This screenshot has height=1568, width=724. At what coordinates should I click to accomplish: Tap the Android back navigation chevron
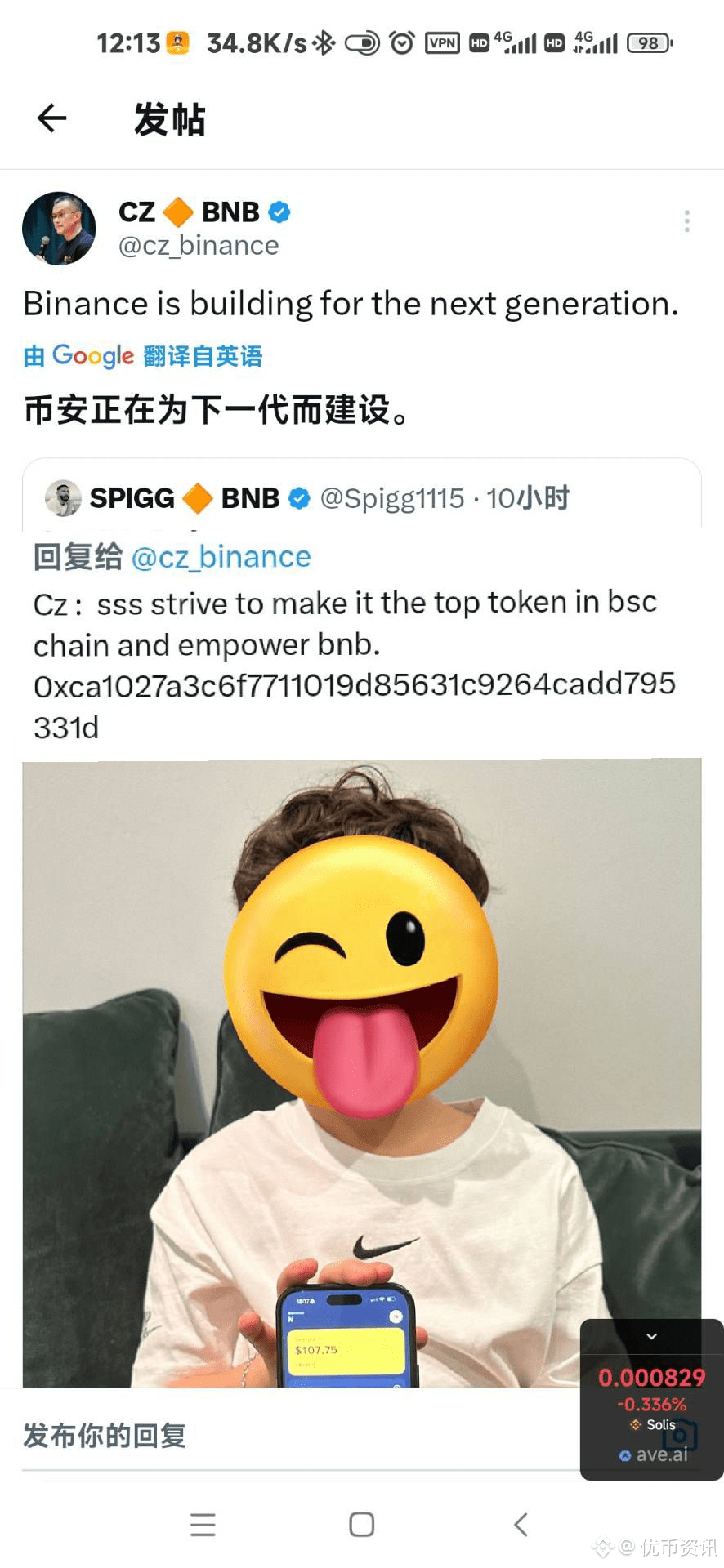point(521,1524)
